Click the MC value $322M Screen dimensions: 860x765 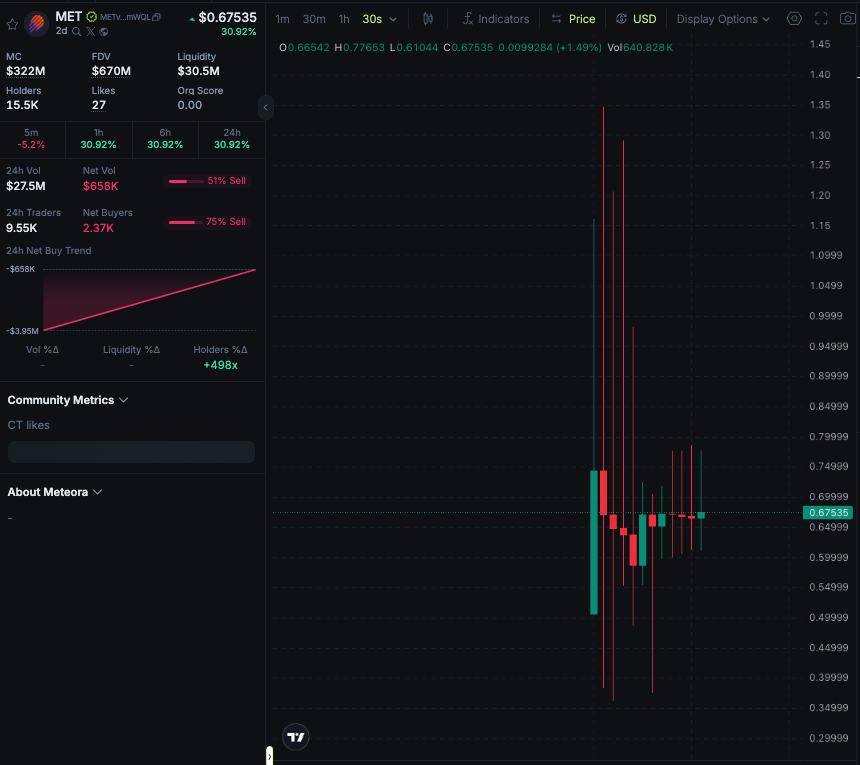pyautogui.click(x=26, y=71)
